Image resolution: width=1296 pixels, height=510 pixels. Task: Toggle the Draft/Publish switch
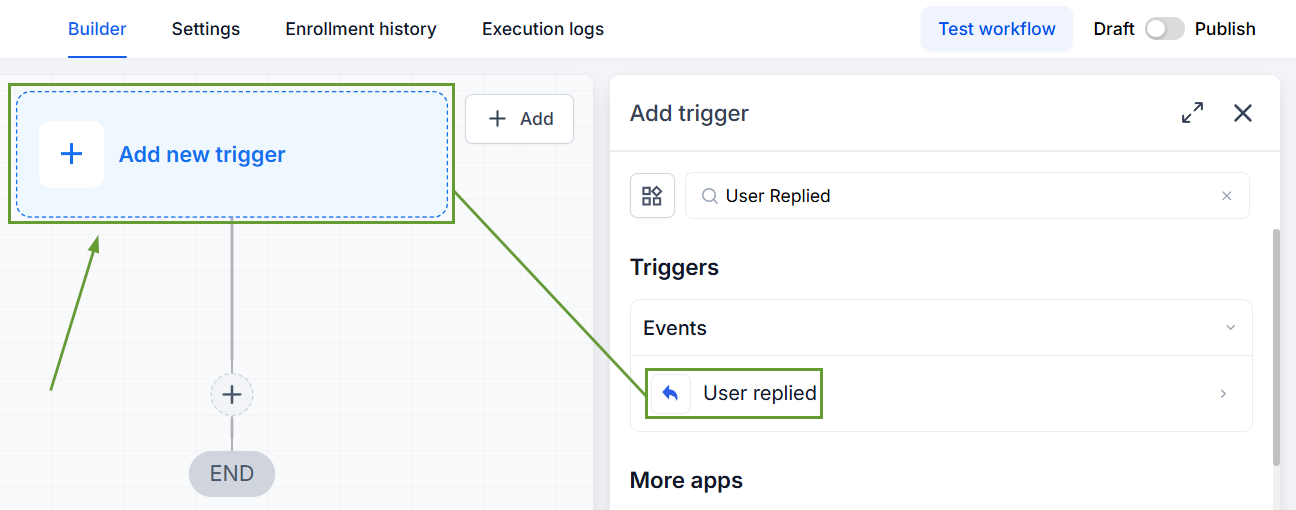(x=1164, y=29)
